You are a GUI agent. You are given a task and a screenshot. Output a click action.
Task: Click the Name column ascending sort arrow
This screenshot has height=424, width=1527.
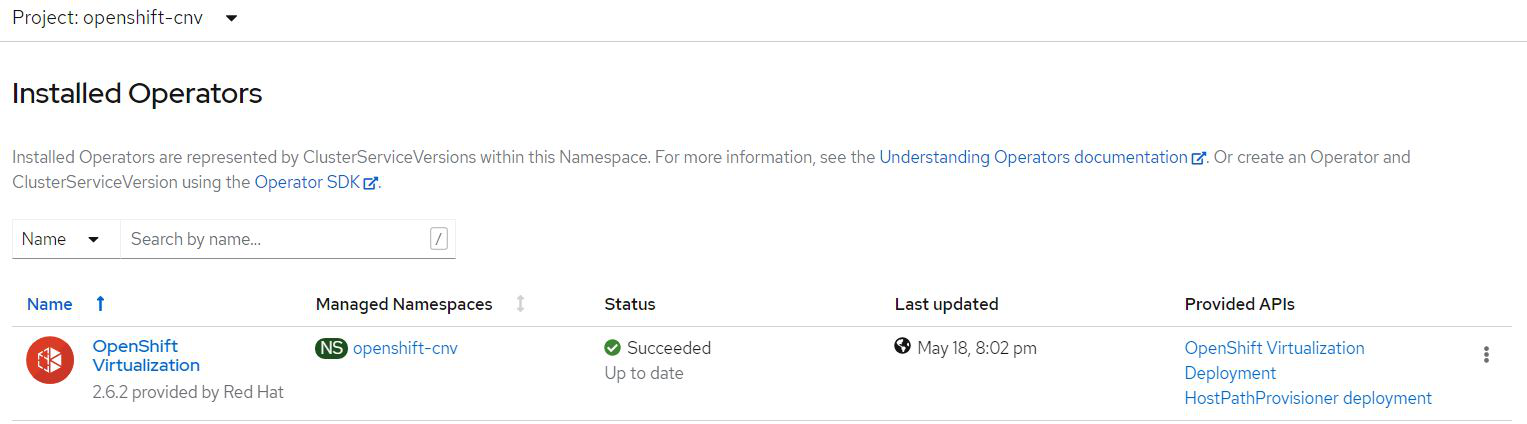click(x=100, y=304)
